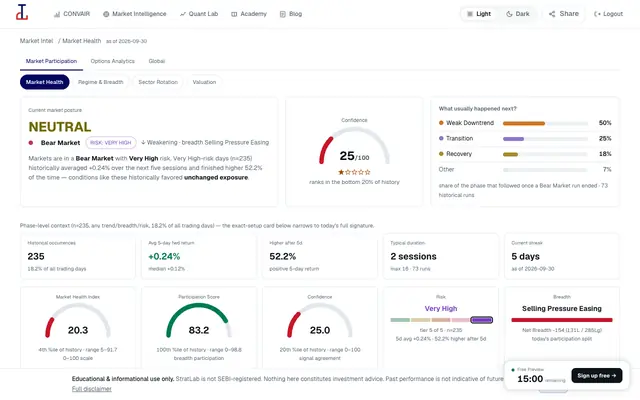The height and width of the screenshot is (400, 640).
Task: Click the Market Intelligence globe icon
Action: [106, 14]
